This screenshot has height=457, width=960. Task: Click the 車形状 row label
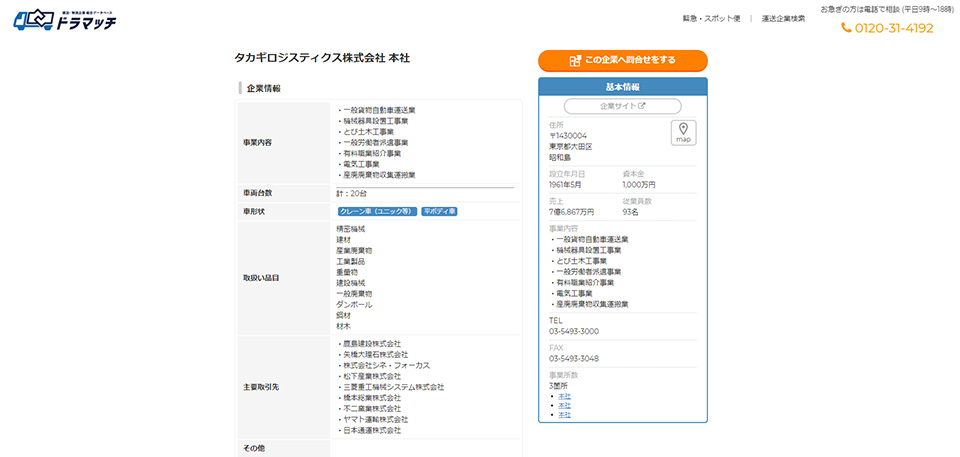point(253,211)
